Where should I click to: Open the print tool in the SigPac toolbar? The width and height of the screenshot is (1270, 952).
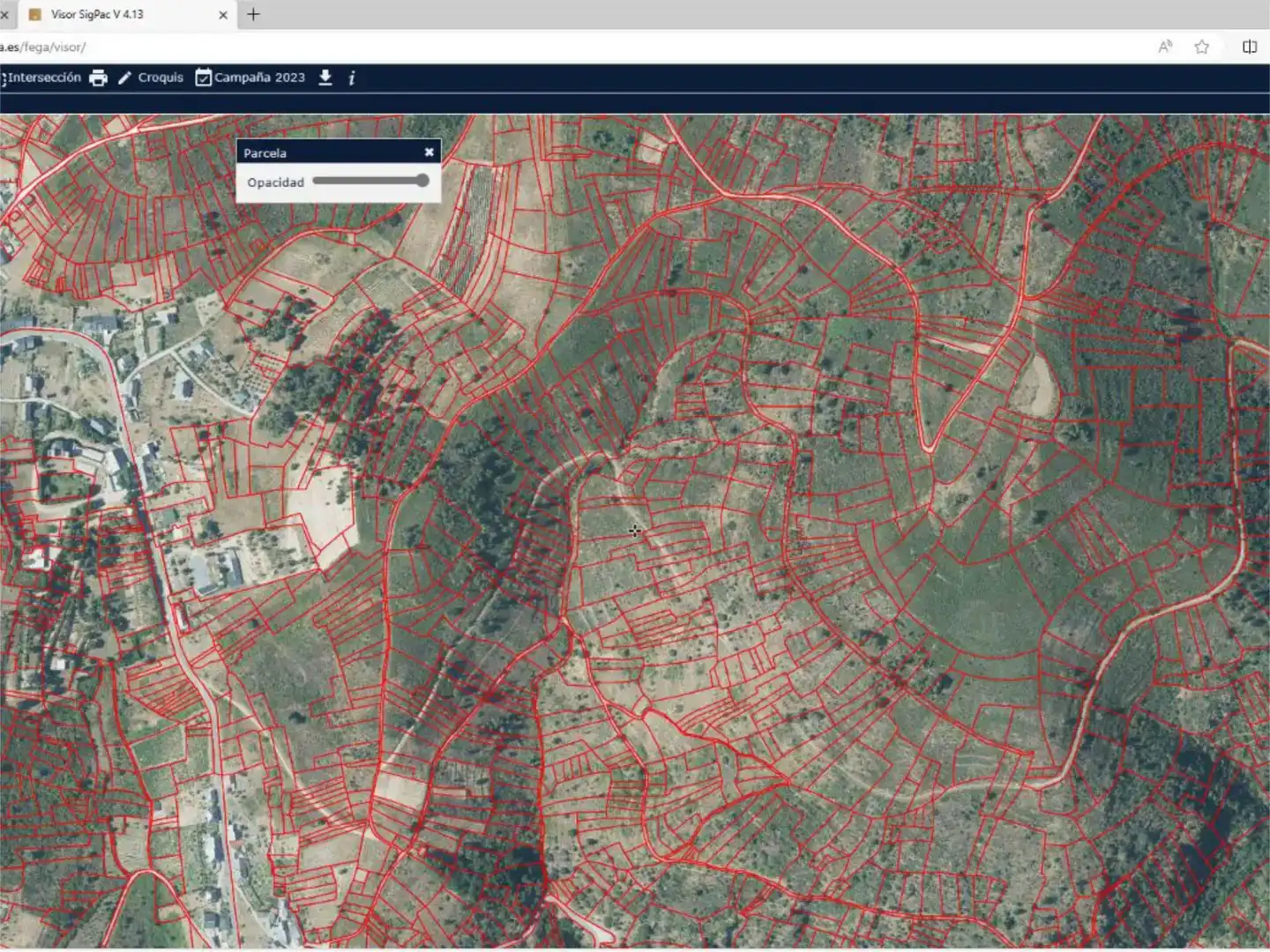point(98,78)
